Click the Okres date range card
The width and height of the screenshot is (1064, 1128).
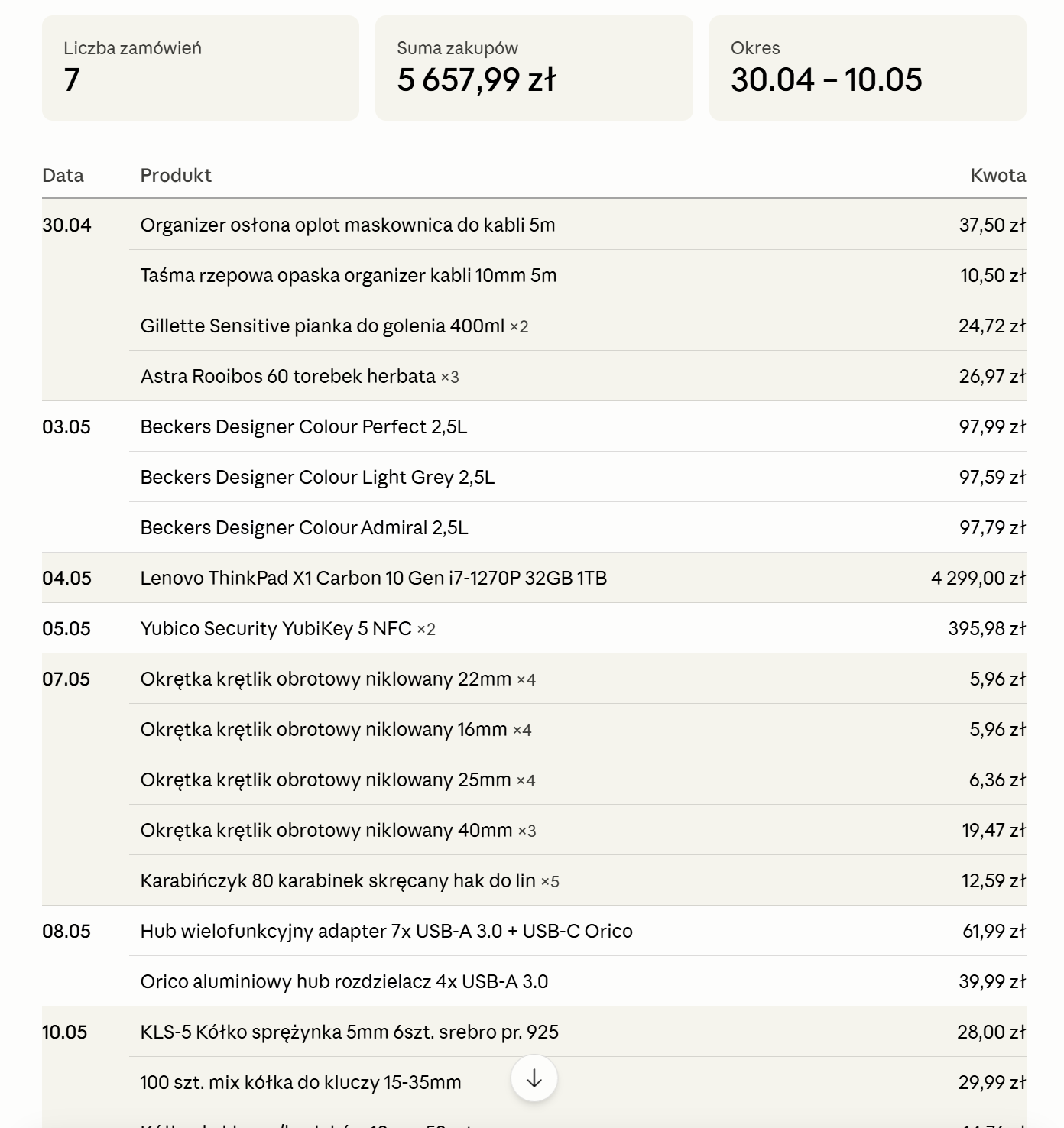click(x=868, y=68)
